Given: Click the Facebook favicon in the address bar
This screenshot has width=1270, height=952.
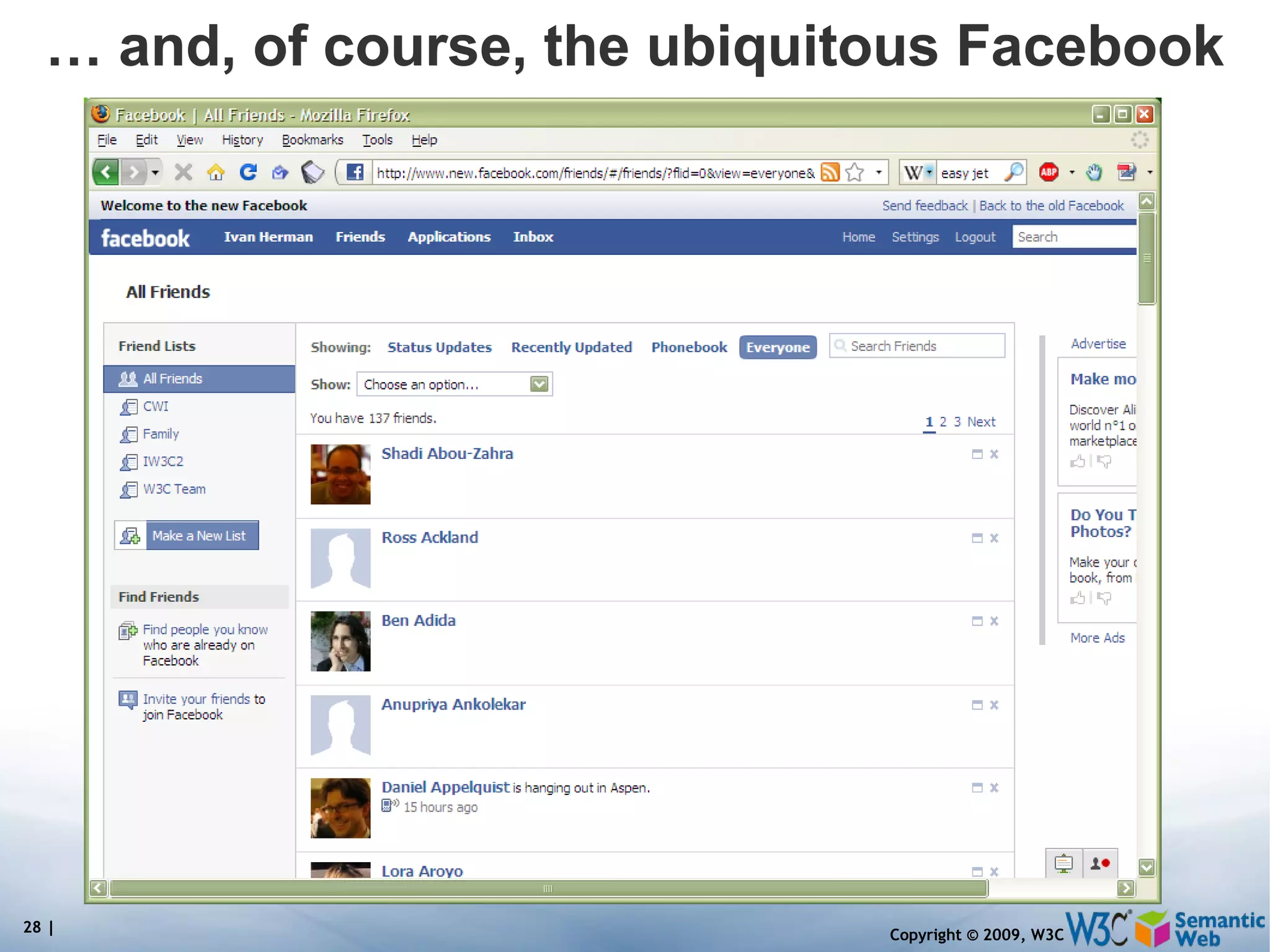Looking at the screenshot, I should (x=355, y=172).
